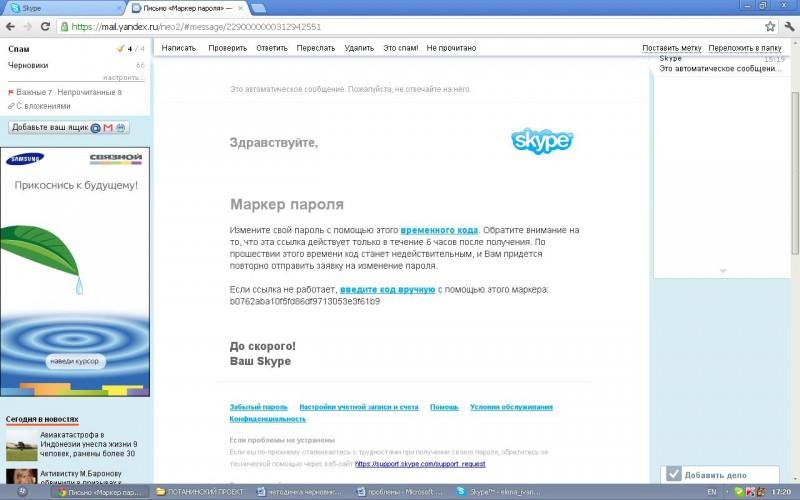Image resolution: width=800 pixels, height=500 pixels.
Task: Click the Индонезия news thumbnail image
Action: (x=21, y=445)
